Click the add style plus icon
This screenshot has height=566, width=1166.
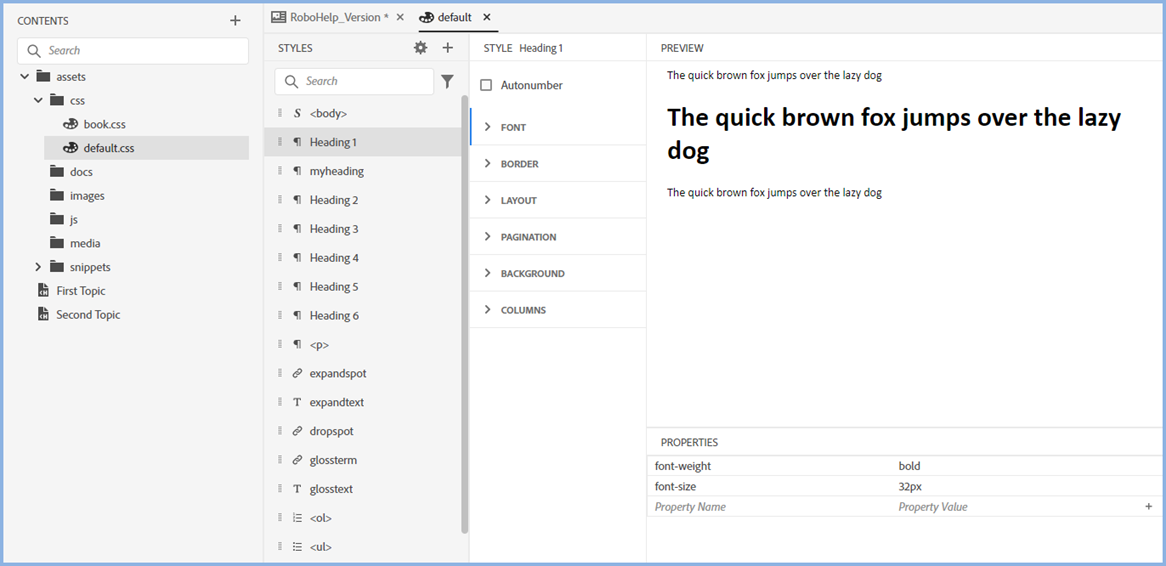click(x=447, y=48)
